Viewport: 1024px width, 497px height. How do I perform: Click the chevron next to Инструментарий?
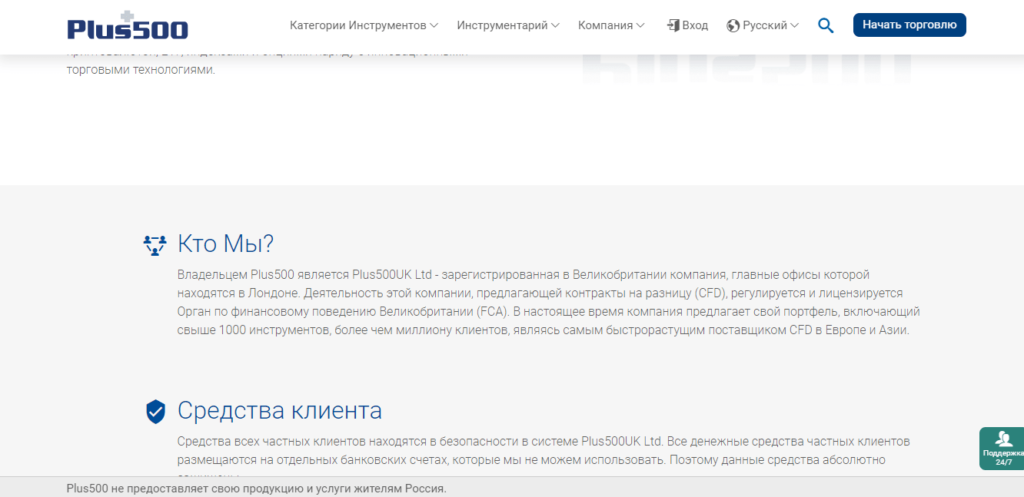[555, 25]
